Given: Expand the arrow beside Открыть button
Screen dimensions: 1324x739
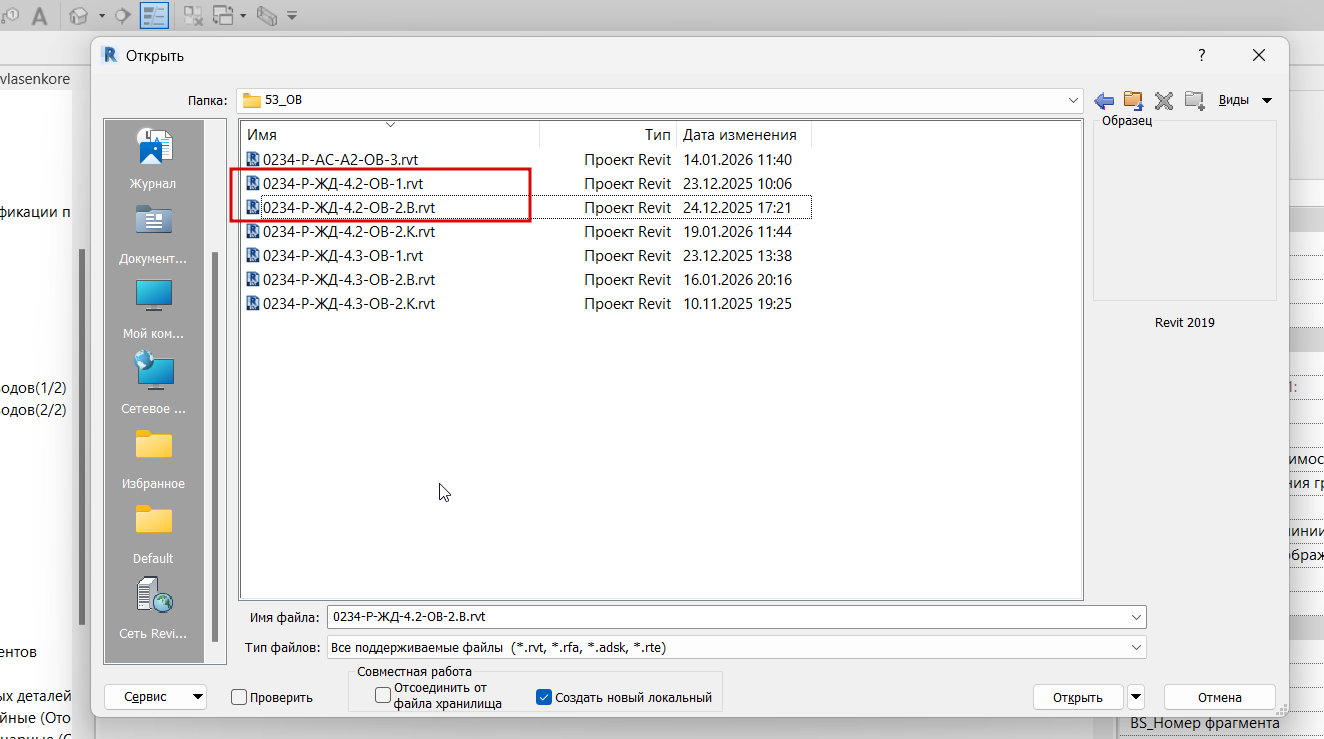Looking at the screenshot, I should point(1136,697).
